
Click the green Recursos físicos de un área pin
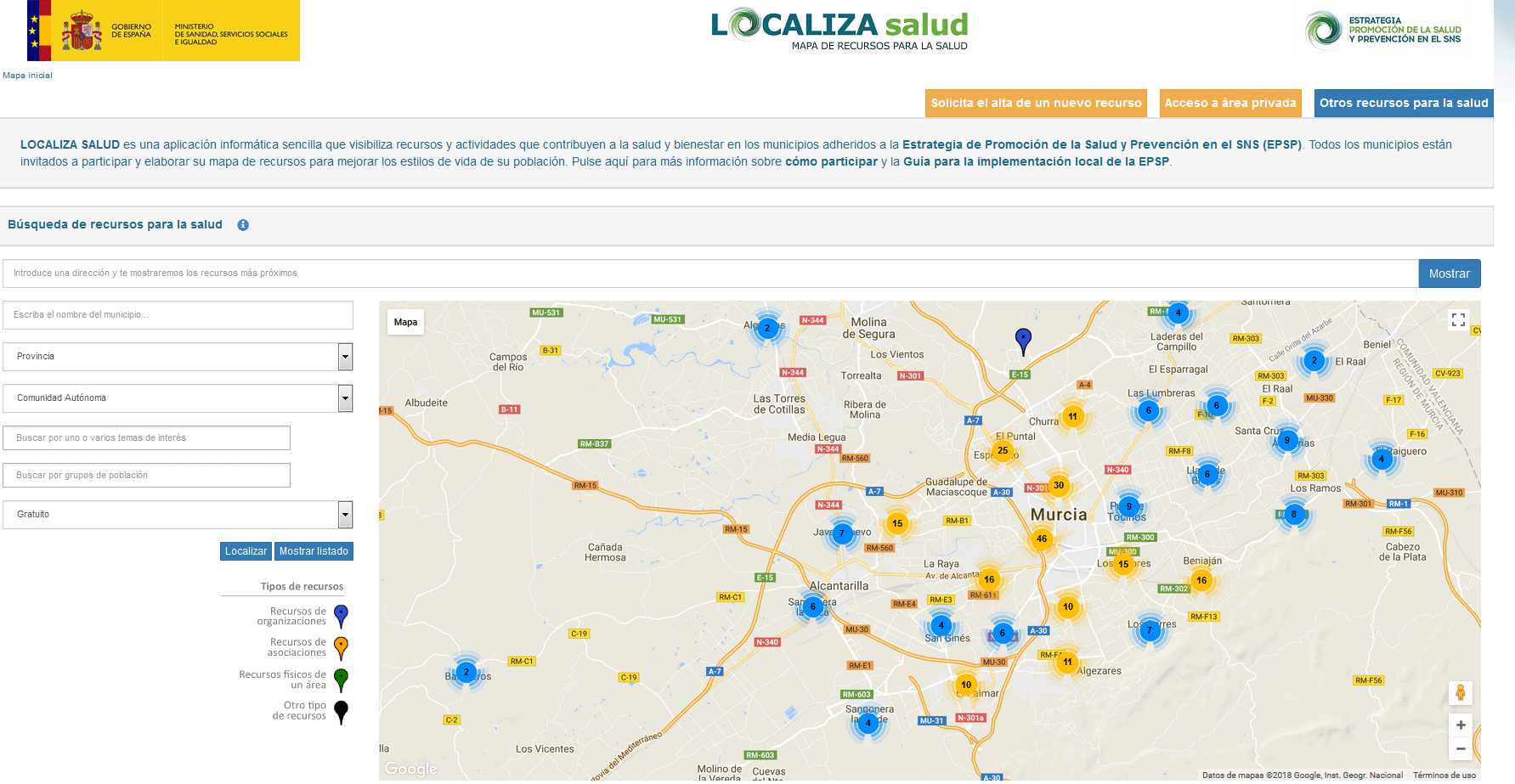pos(341,680)
